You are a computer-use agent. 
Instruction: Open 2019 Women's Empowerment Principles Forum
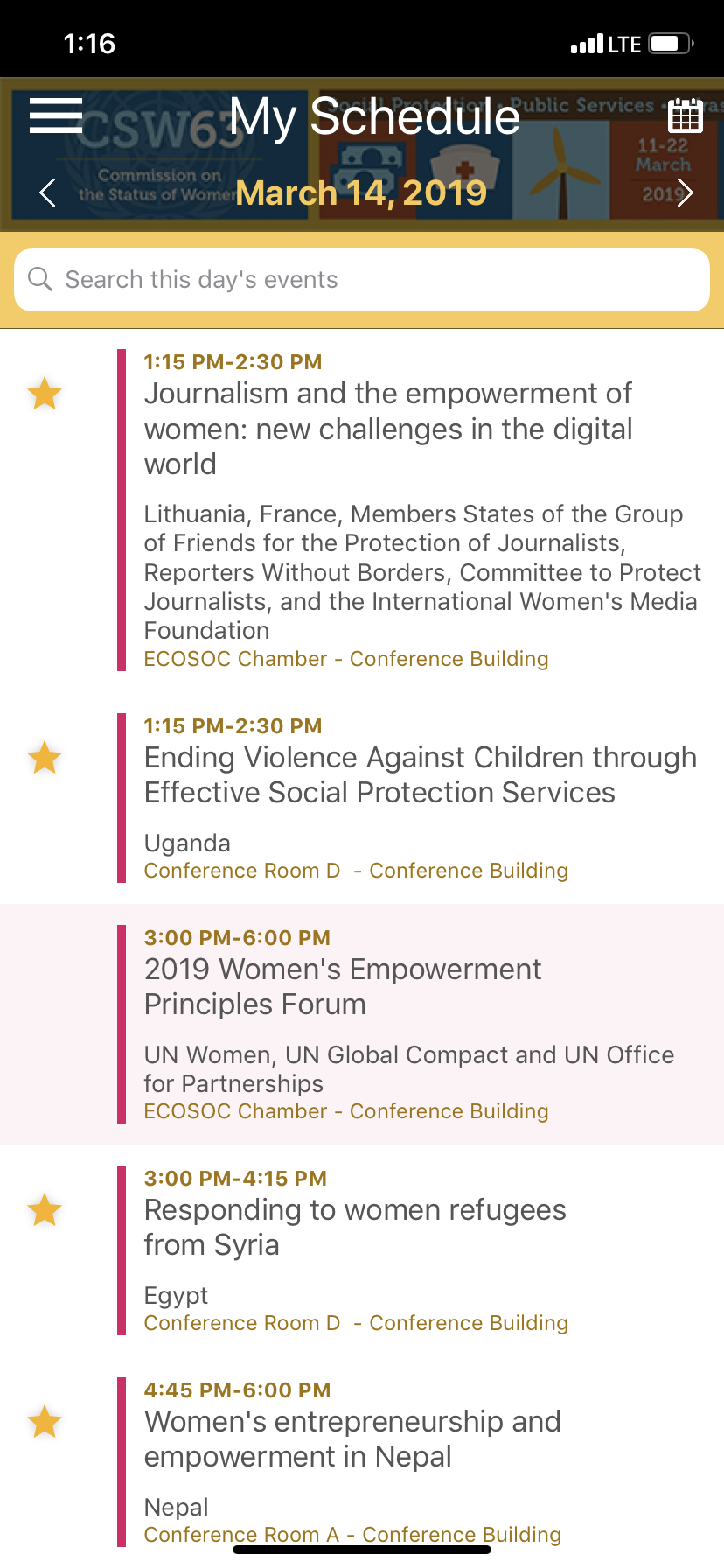[x=343, y=987]
